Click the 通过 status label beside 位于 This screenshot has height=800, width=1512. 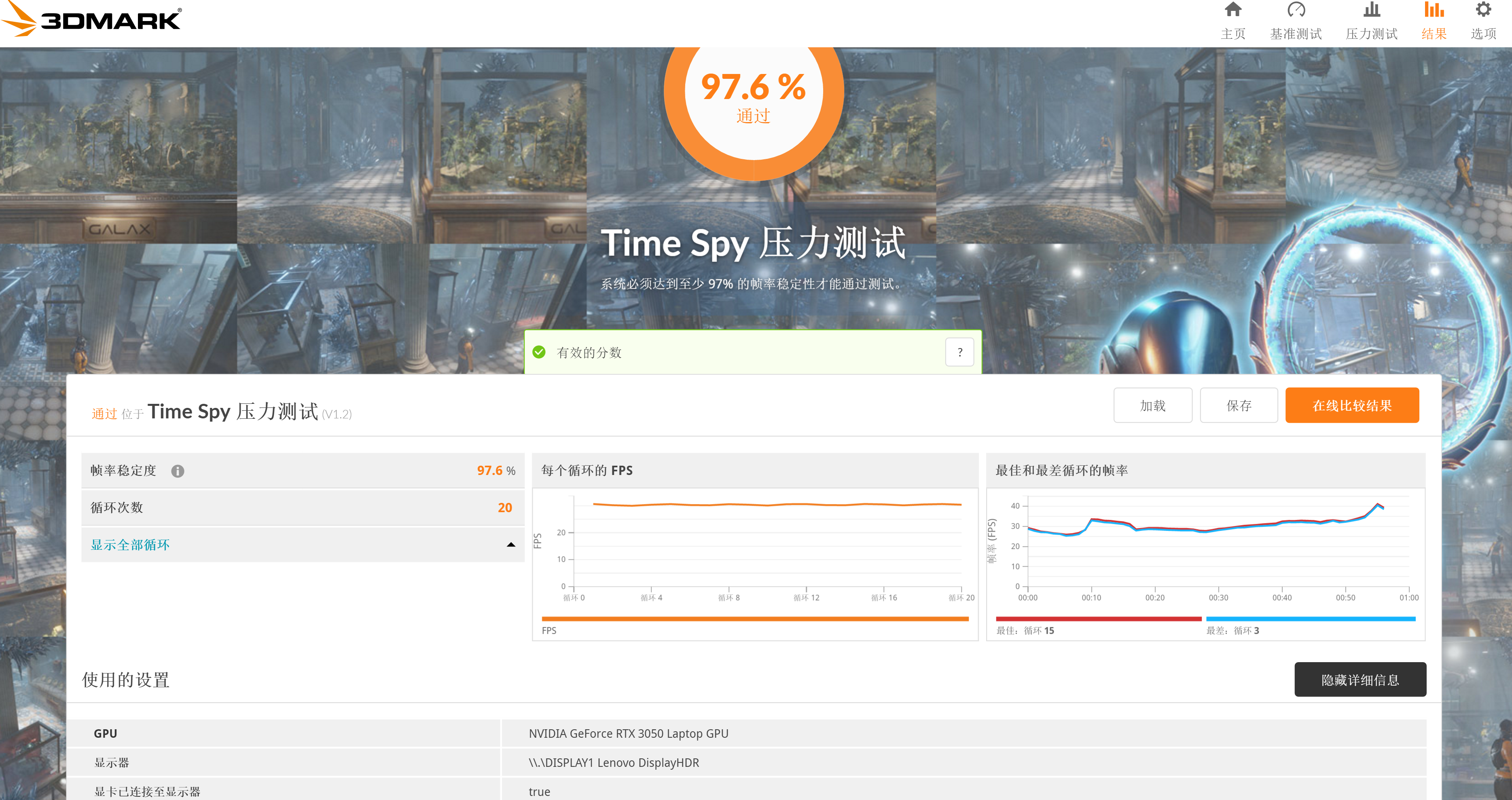tap(104, 414)
